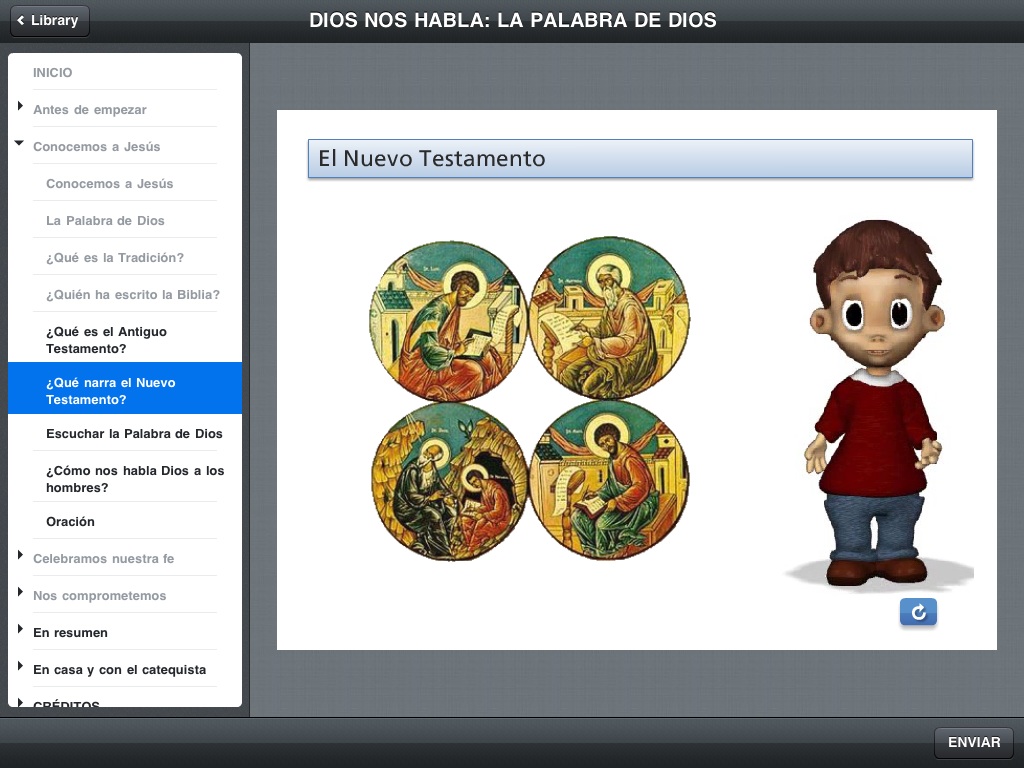Screen dimensions: 1024x768
Task: Open '¿Qué es el Antiguo Testamento?' page
Action: click(106, 340)
